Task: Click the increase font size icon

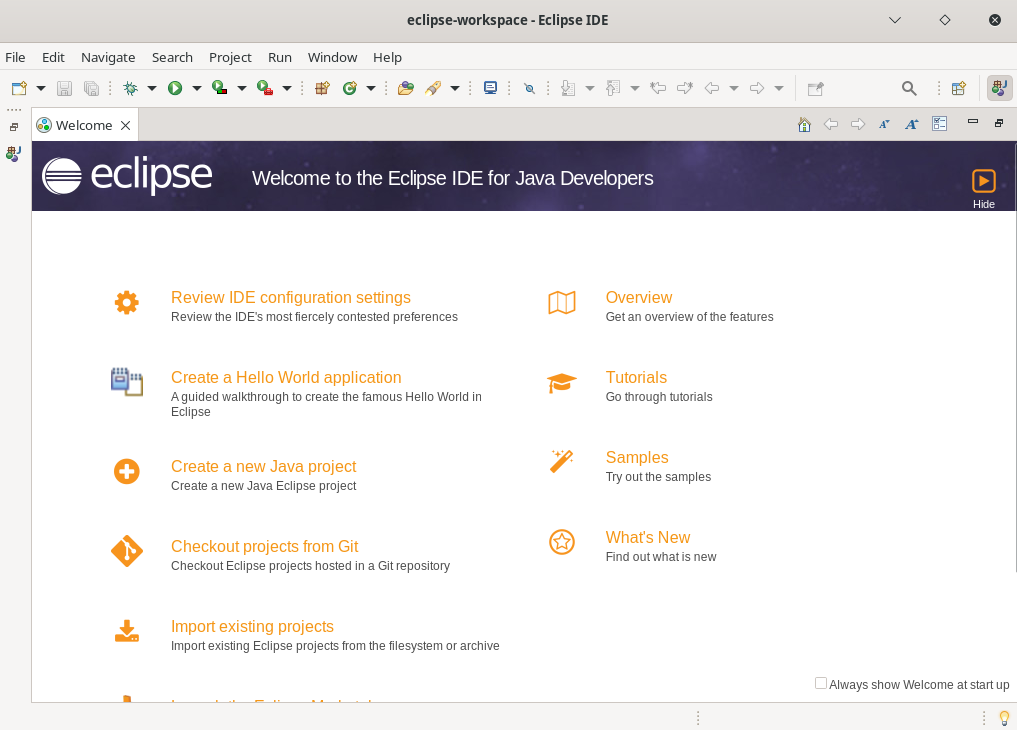Action: (x=910, y=124)
